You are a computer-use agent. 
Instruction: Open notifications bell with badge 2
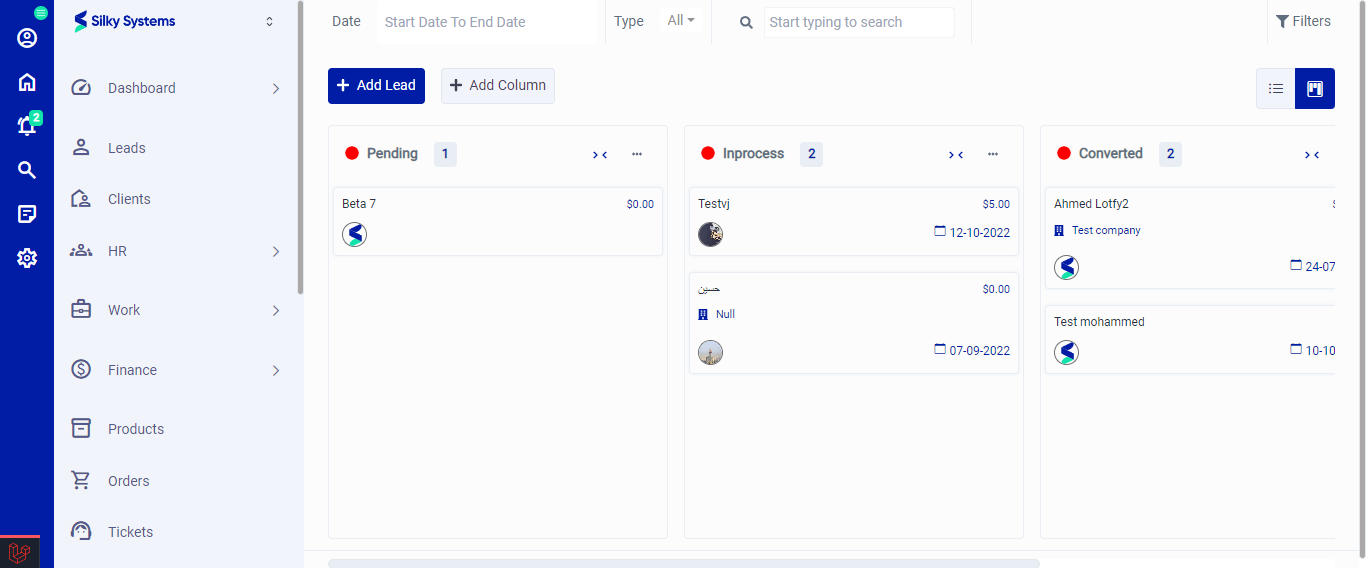(27, 126)
